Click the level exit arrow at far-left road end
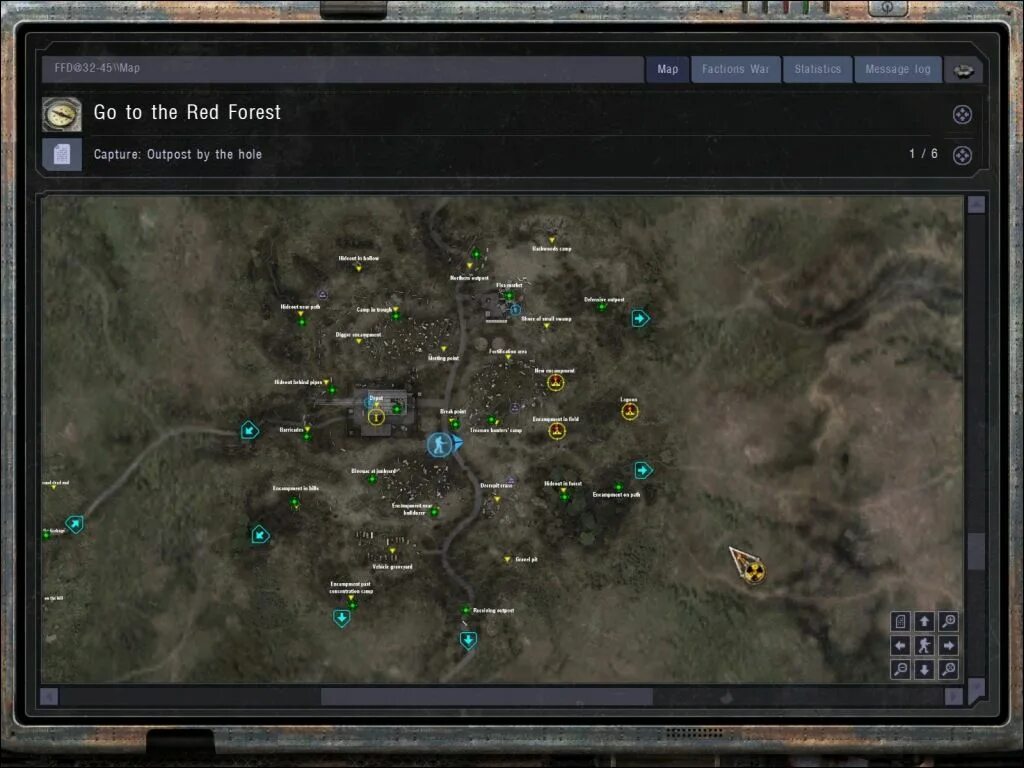Image resolution: width=1024 pixels, height=768 pixels. pyautogui.click(x=74, y=524)
